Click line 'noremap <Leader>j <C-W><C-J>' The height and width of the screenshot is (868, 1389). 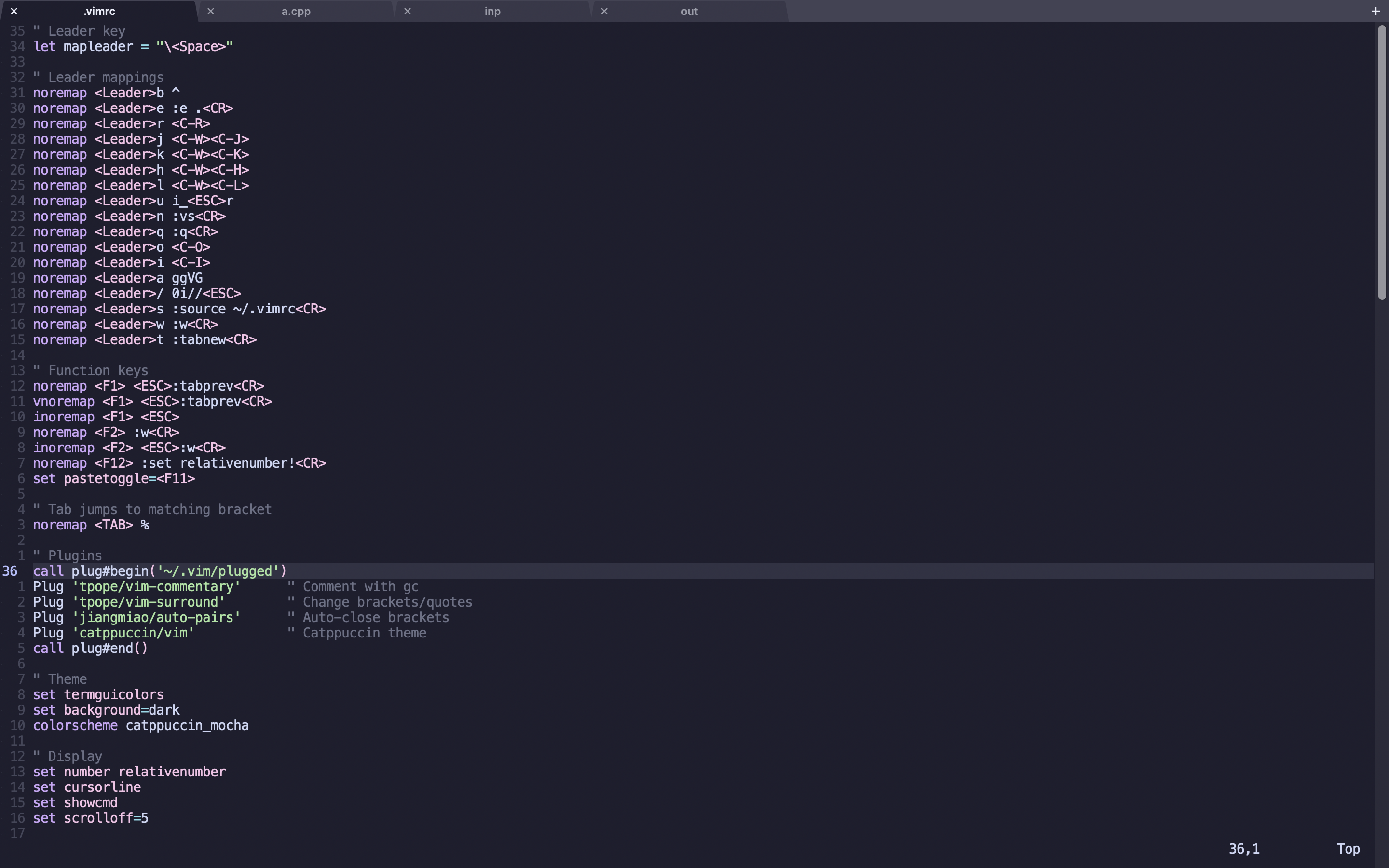point(141,139)
